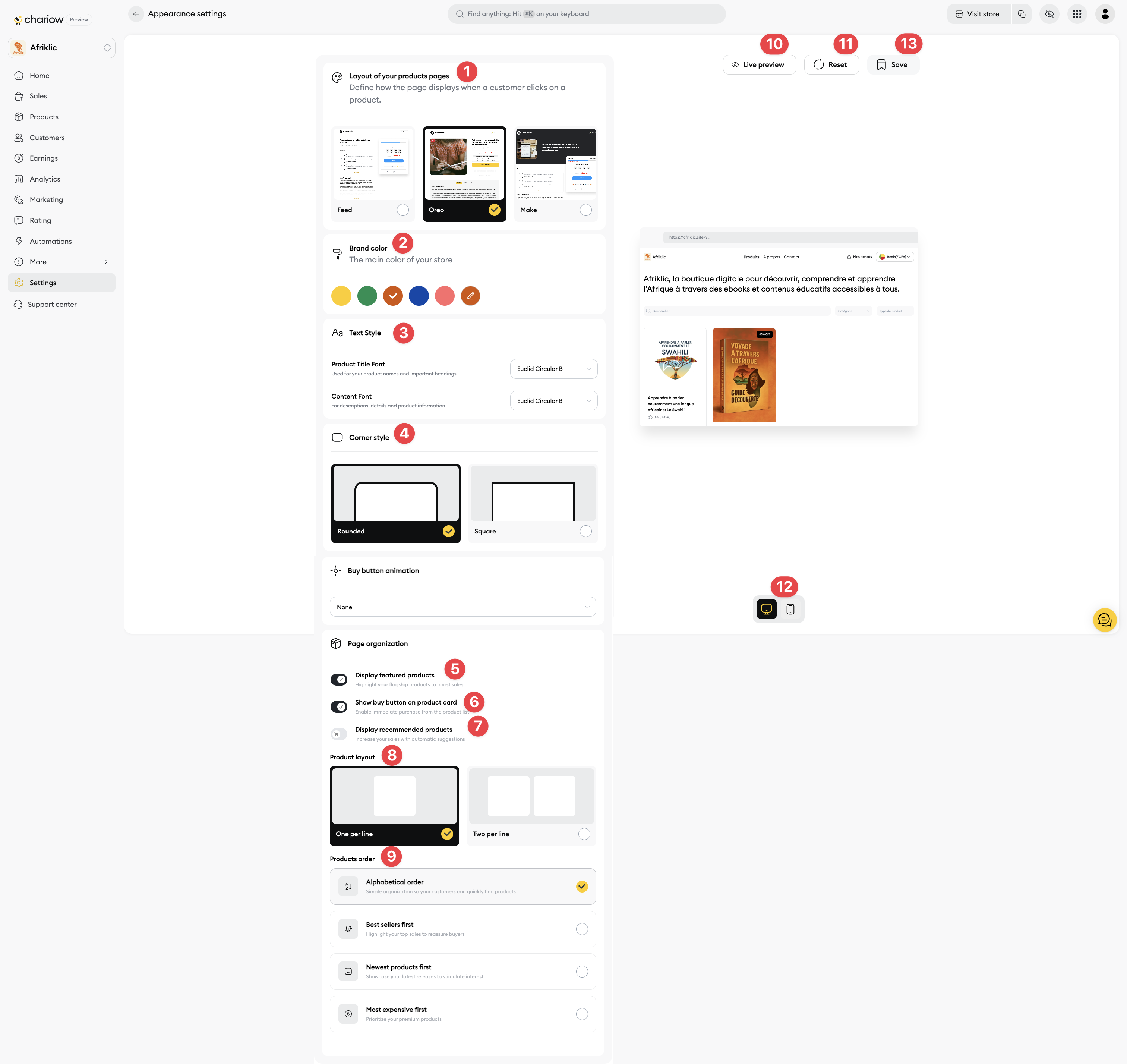Open the apps grid menu
Screen dimensions: 1127x1064
[1077, 14]
